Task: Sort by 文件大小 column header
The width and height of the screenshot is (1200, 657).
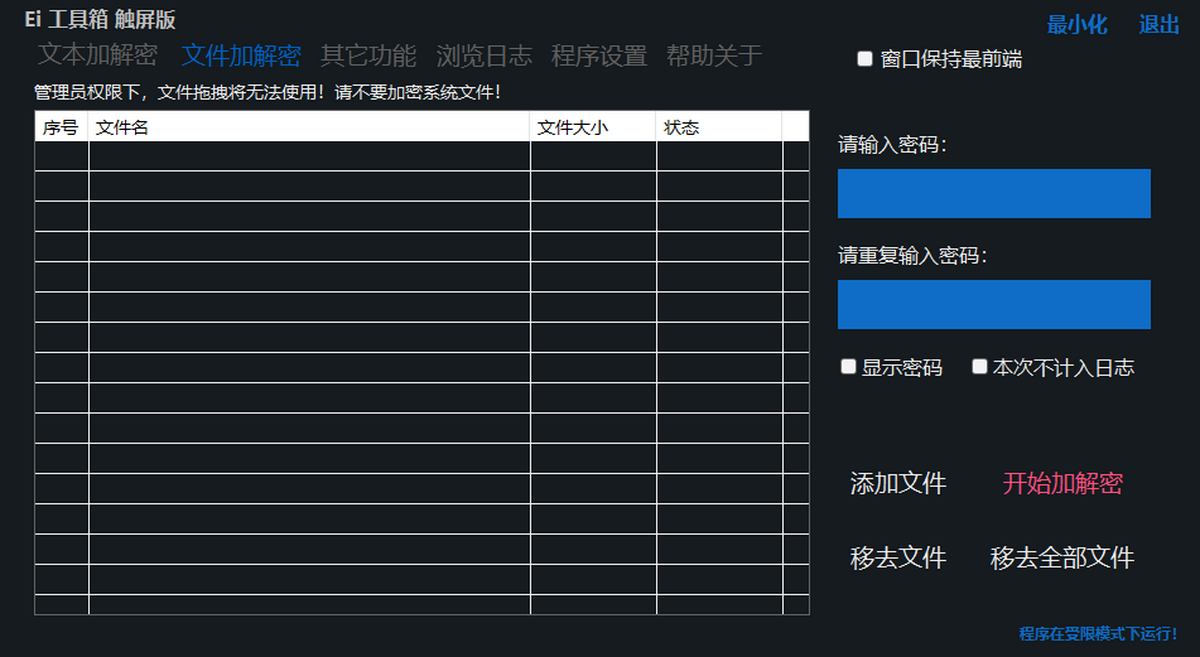Action: (592, 127)
